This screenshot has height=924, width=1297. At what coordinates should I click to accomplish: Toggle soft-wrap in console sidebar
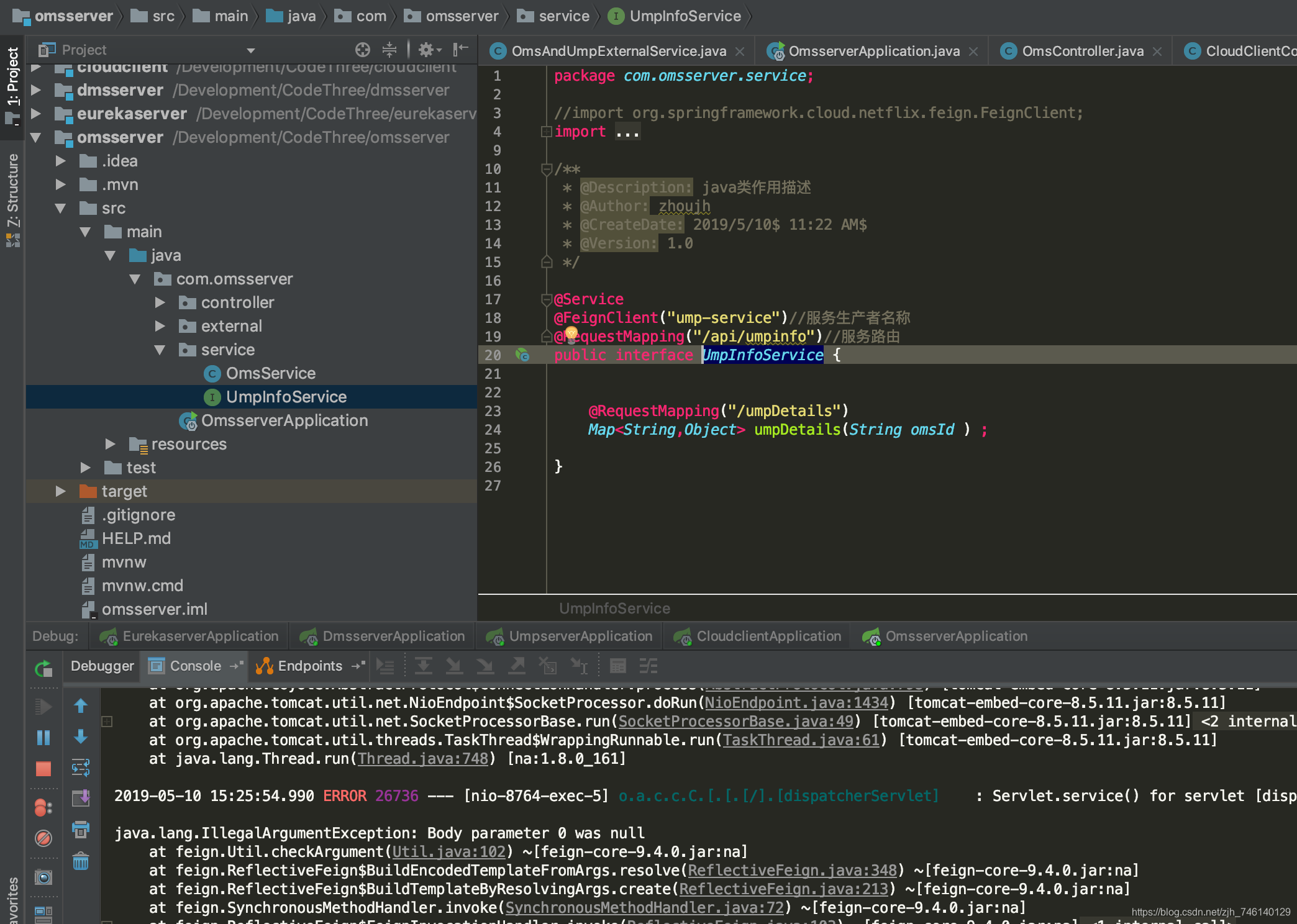[x=81, y=768]
